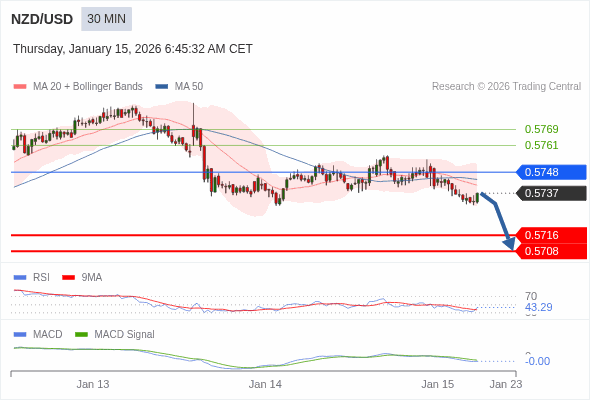This screenshot has height=400, width=590.
Task: Select the MA 20 + Bollinger Bands legend label
Action: coord(88,87)
